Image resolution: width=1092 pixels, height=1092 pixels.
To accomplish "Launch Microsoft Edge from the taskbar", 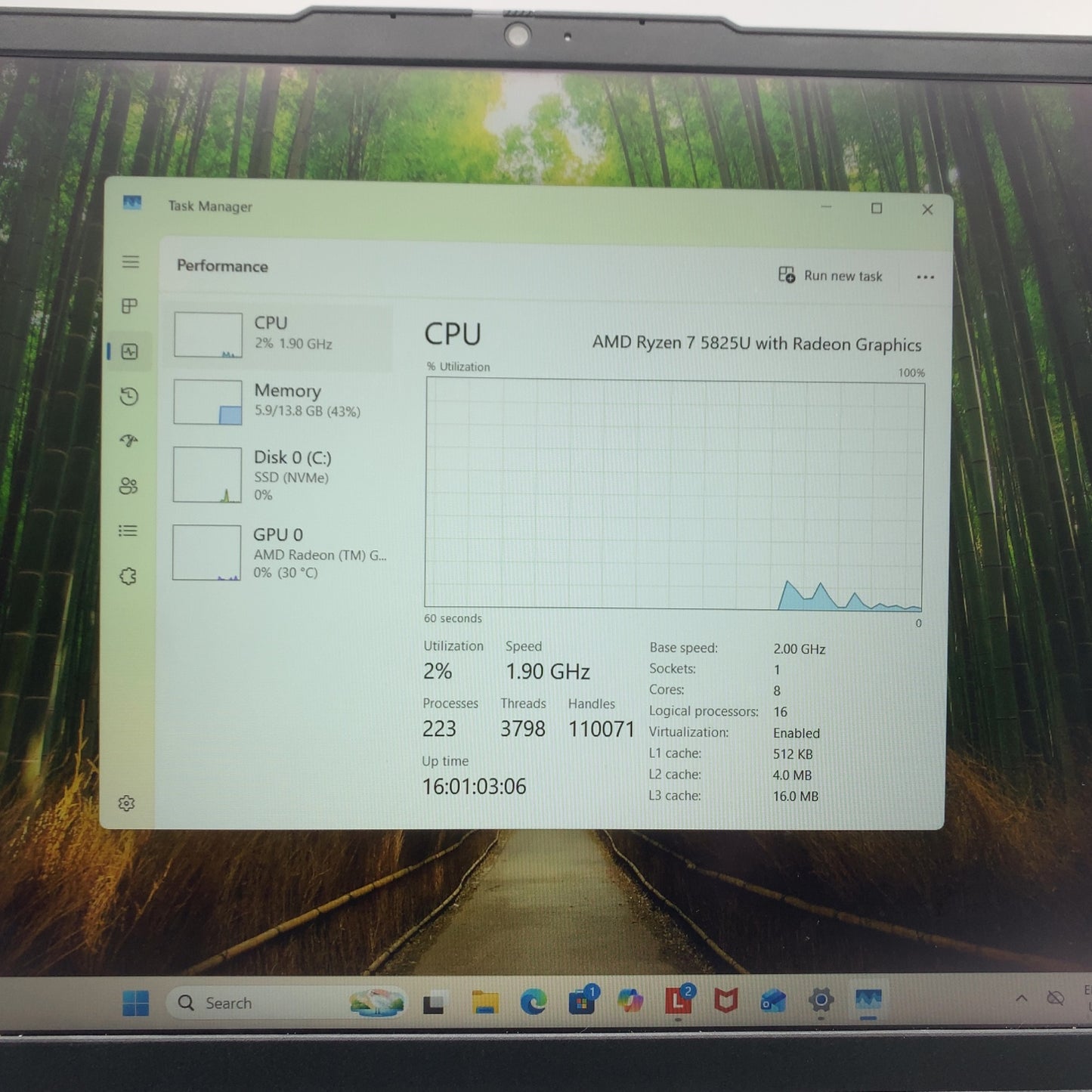I will click(x=534, y=1002).
